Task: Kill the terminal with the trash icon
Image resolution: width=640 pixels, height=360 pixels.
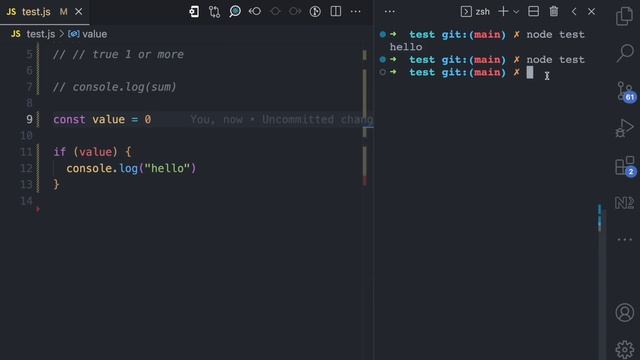Action: click(x=554, y=11)
